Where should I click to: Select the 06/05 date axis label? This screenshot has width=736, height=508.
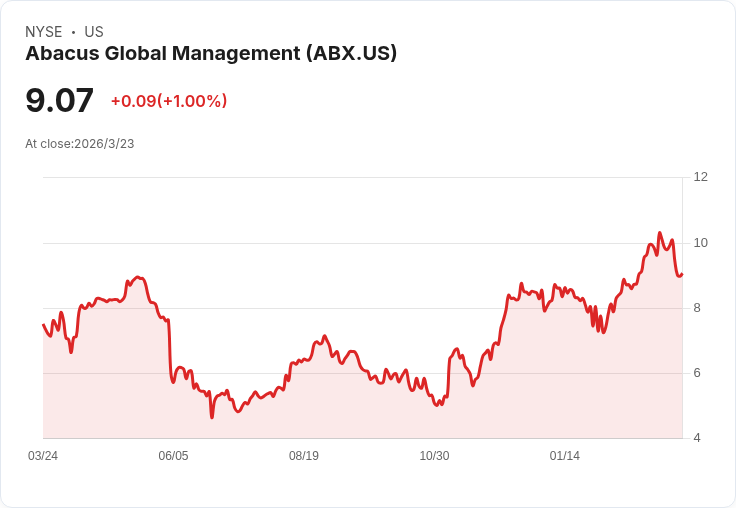[173, 455]
